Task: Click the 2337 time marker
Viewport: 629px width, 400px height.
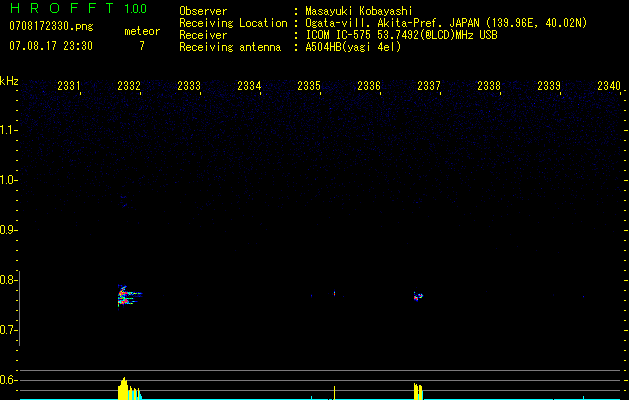Action: 429,85
